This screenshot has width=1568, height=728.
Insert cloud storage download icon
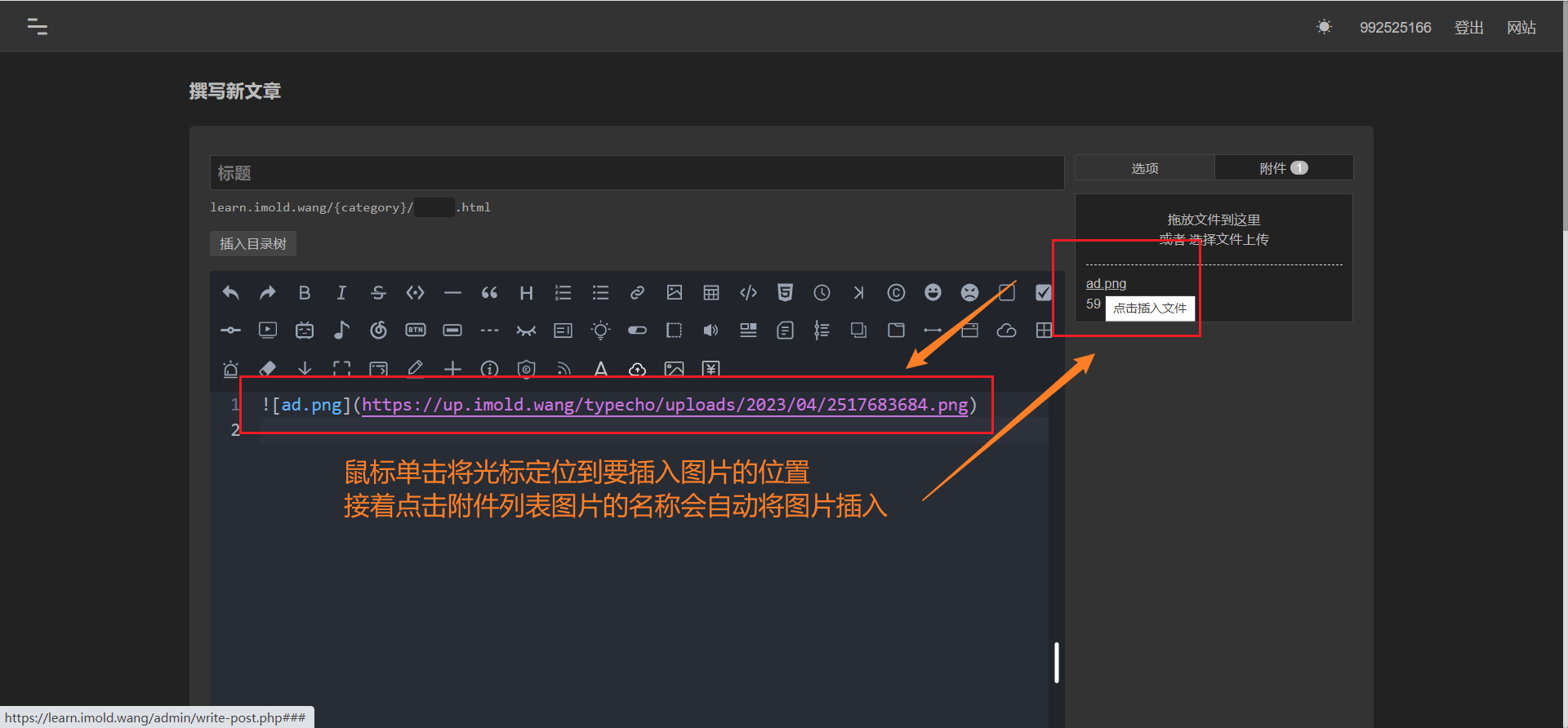[1006, 330]
